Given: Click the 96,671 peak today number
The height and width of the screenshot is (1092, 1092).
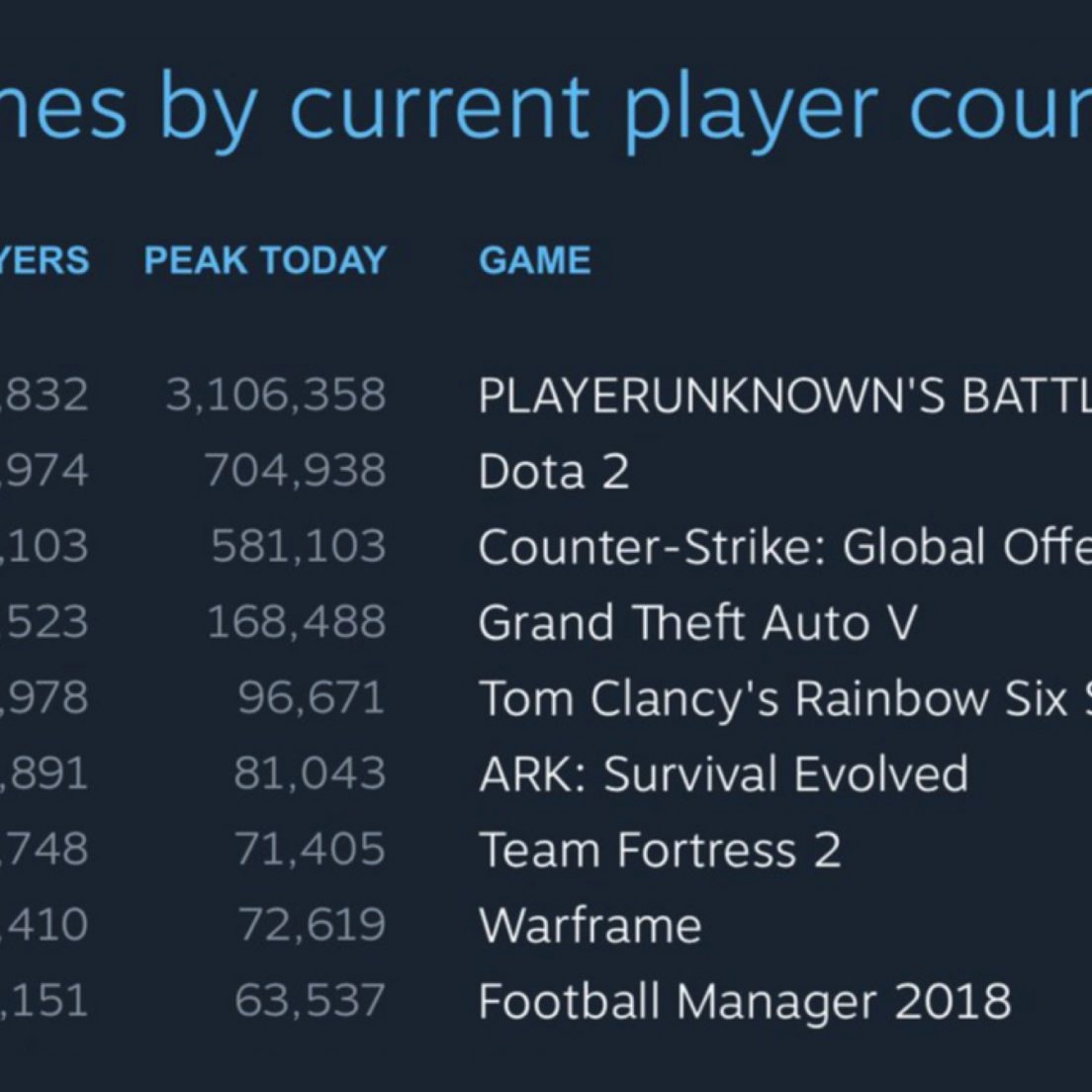Looking at the screenshot, I should point(311,699).
